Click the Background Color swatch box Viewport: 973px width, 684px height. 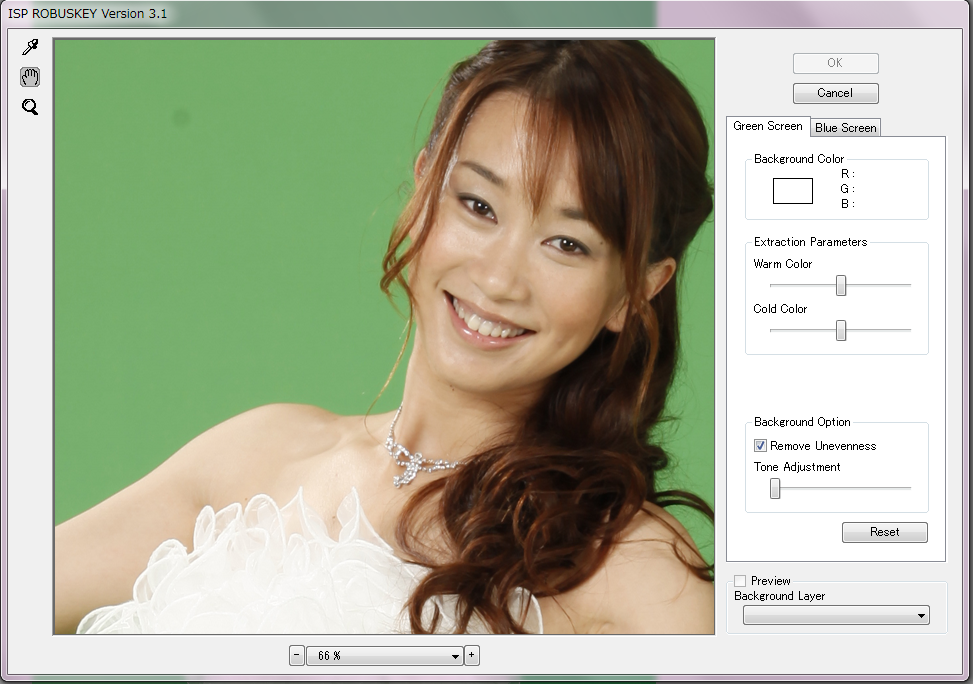792,191
